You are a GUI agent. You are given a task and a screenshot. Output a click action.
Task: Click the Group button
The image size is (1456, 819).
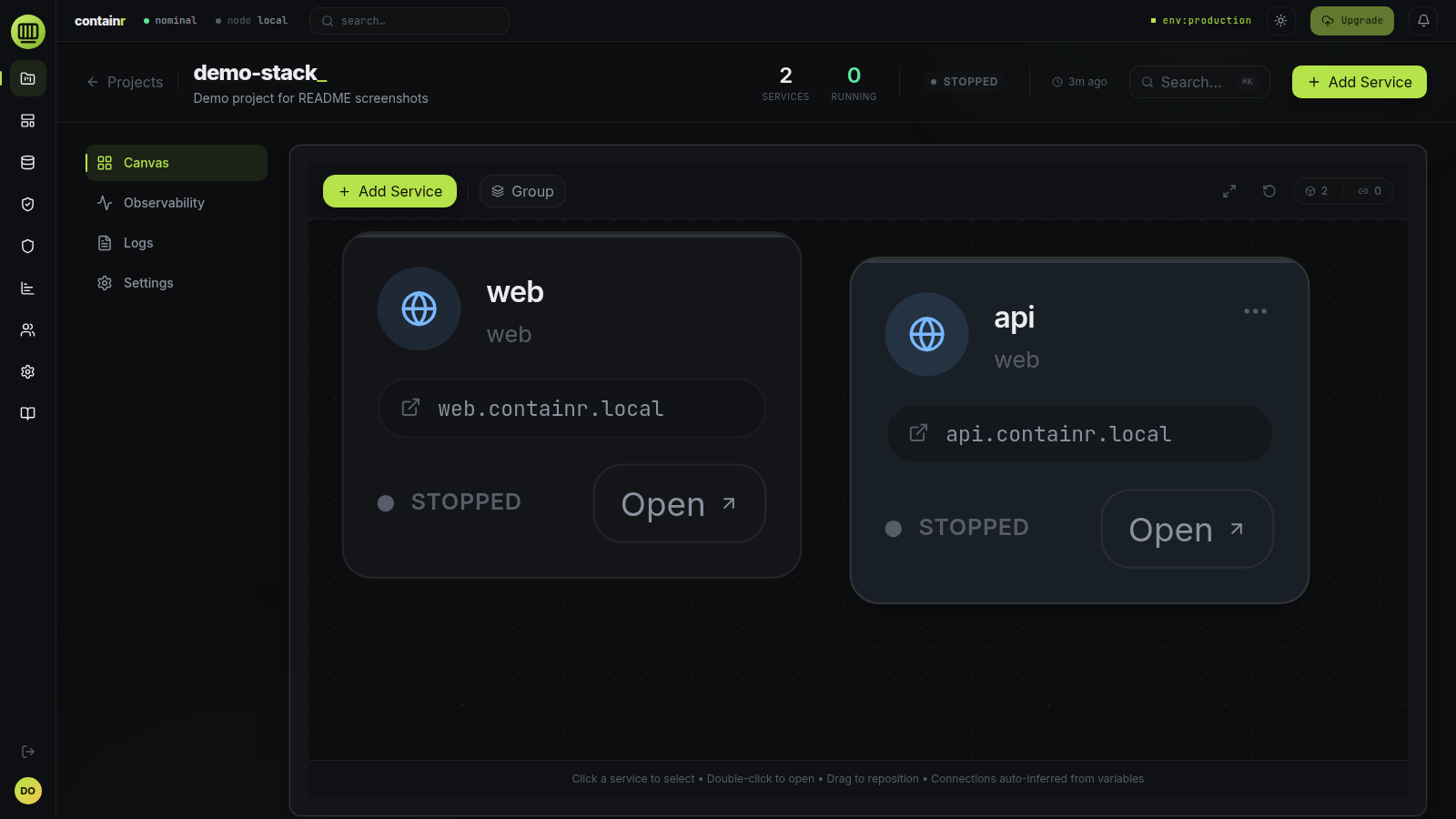522,191
